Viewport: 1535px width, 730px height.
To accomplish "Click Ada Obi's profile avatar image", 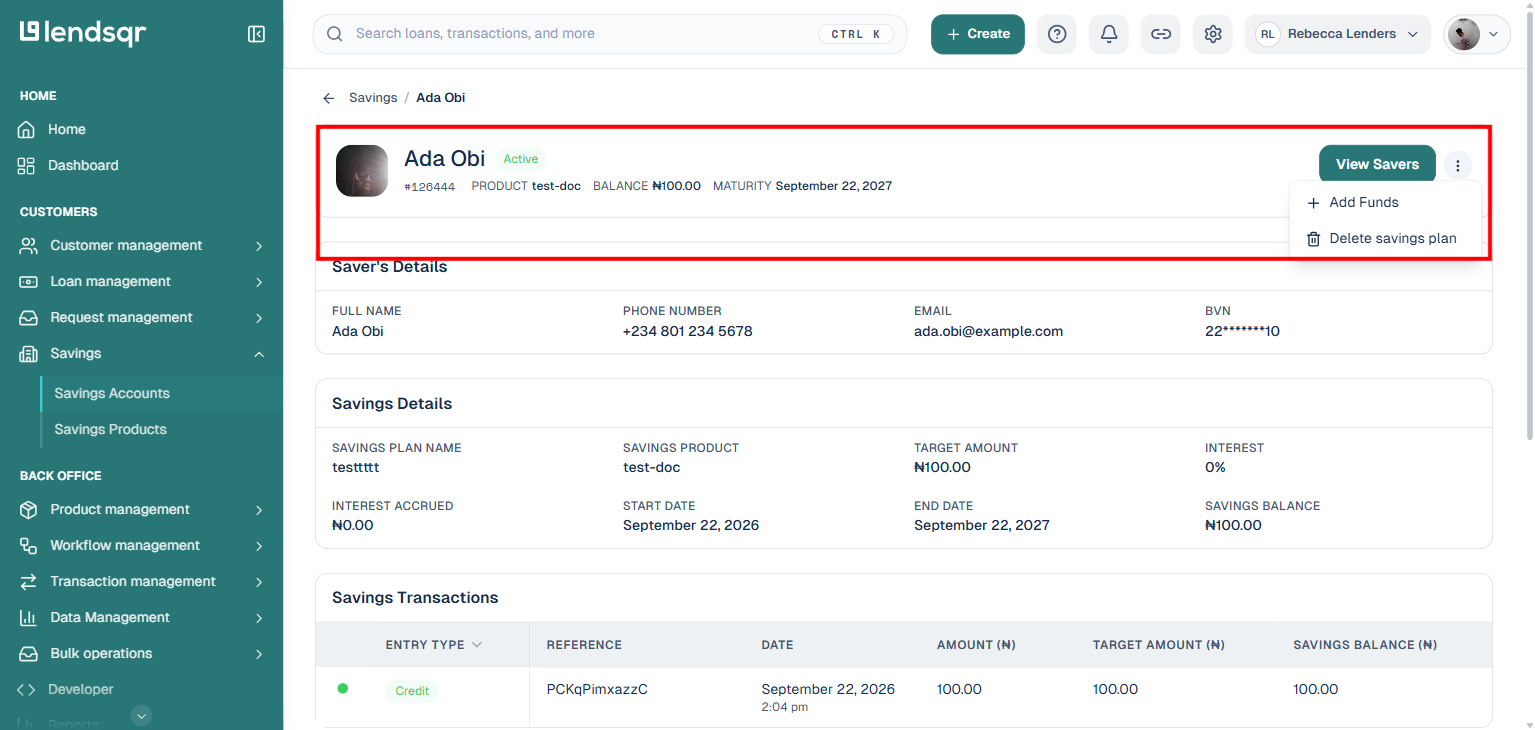I will [362, 171].
